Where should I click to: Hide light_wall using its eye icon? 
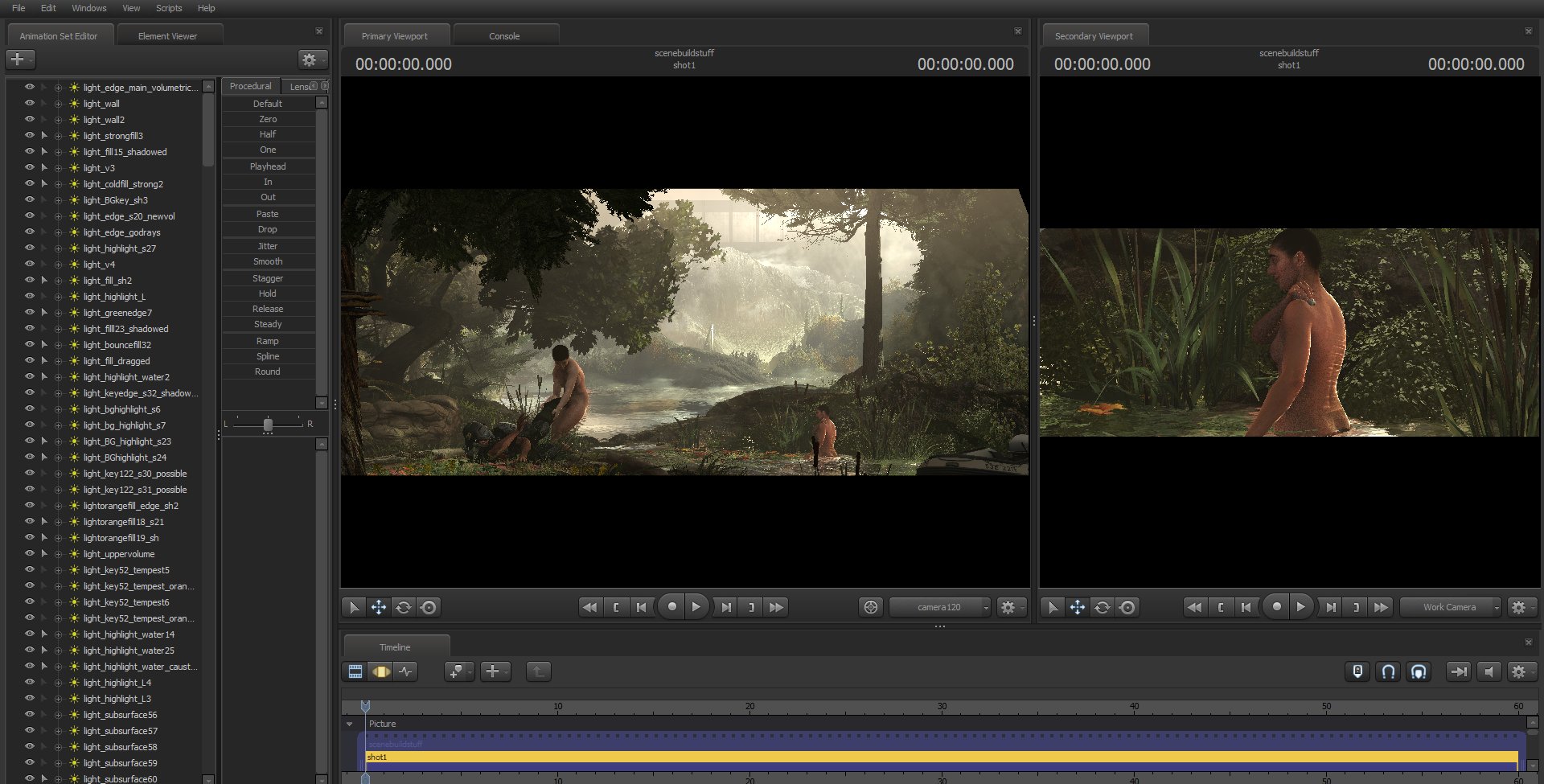(30, 103)
